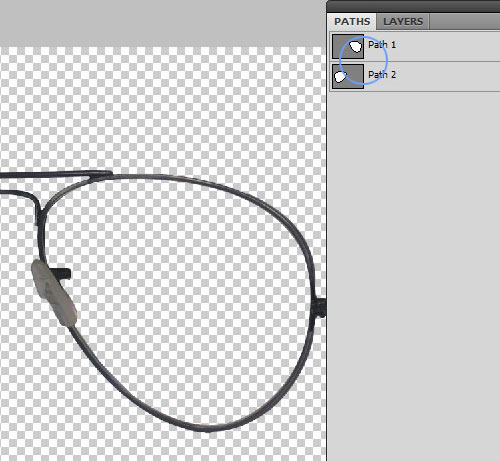Switch to the LAYERS tab

403,22
